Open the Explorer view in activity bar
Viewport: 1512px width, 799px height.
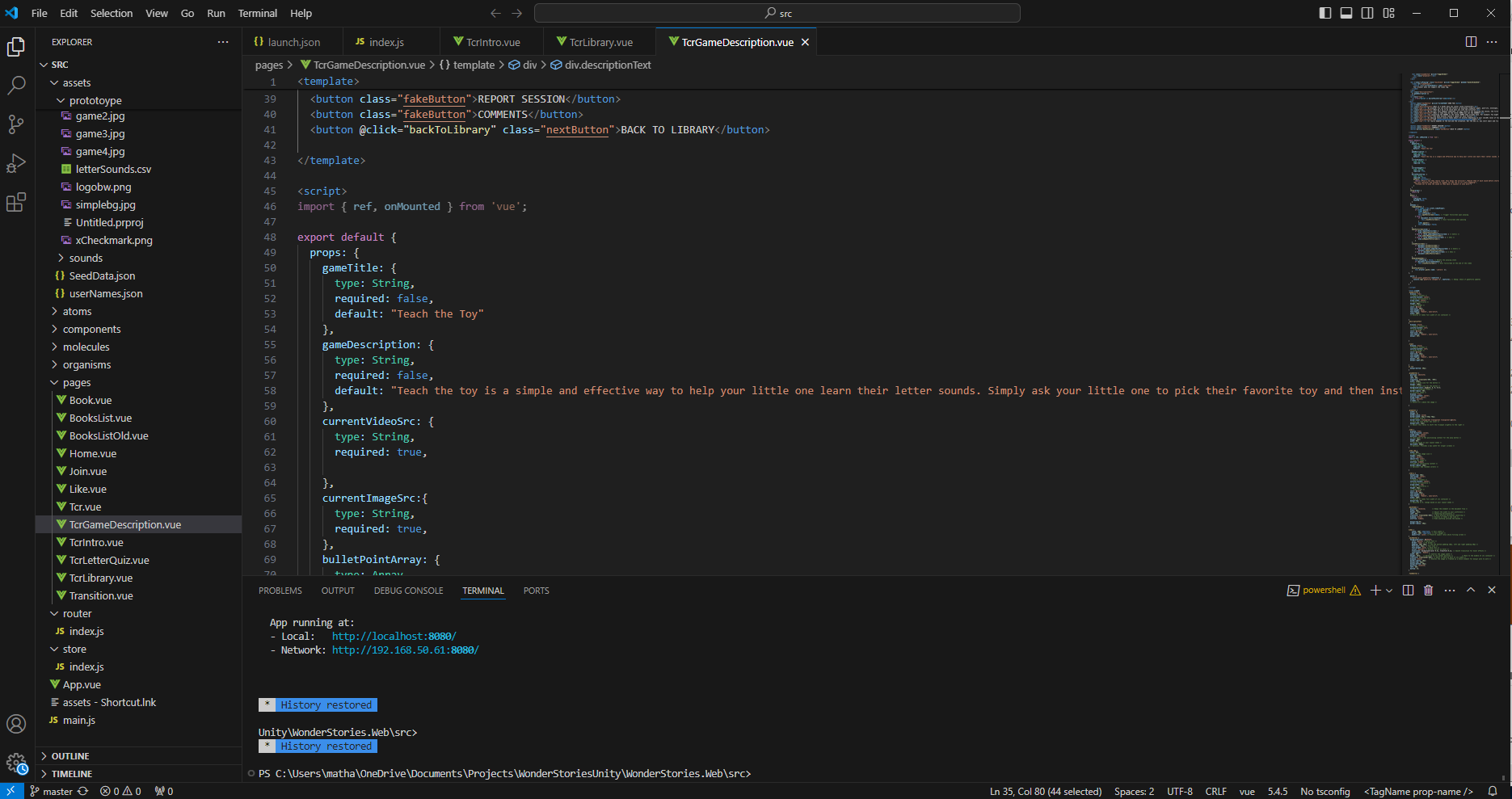pos(16,47)
